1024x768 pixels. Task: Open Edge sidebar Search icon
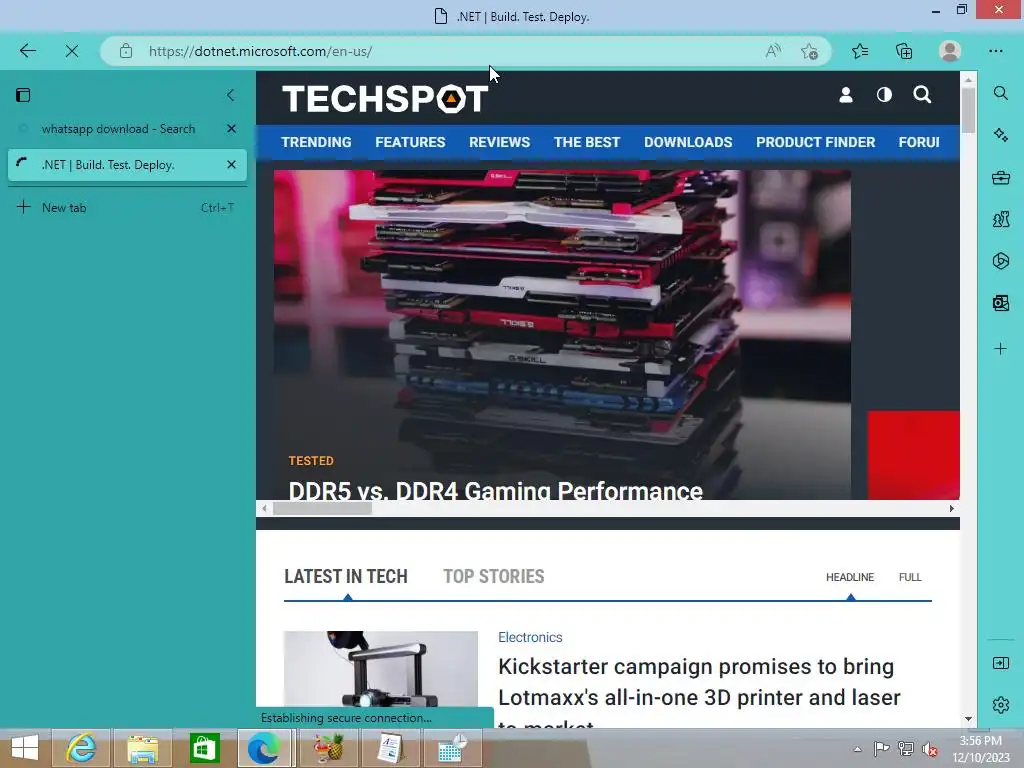click(1000, 93)
